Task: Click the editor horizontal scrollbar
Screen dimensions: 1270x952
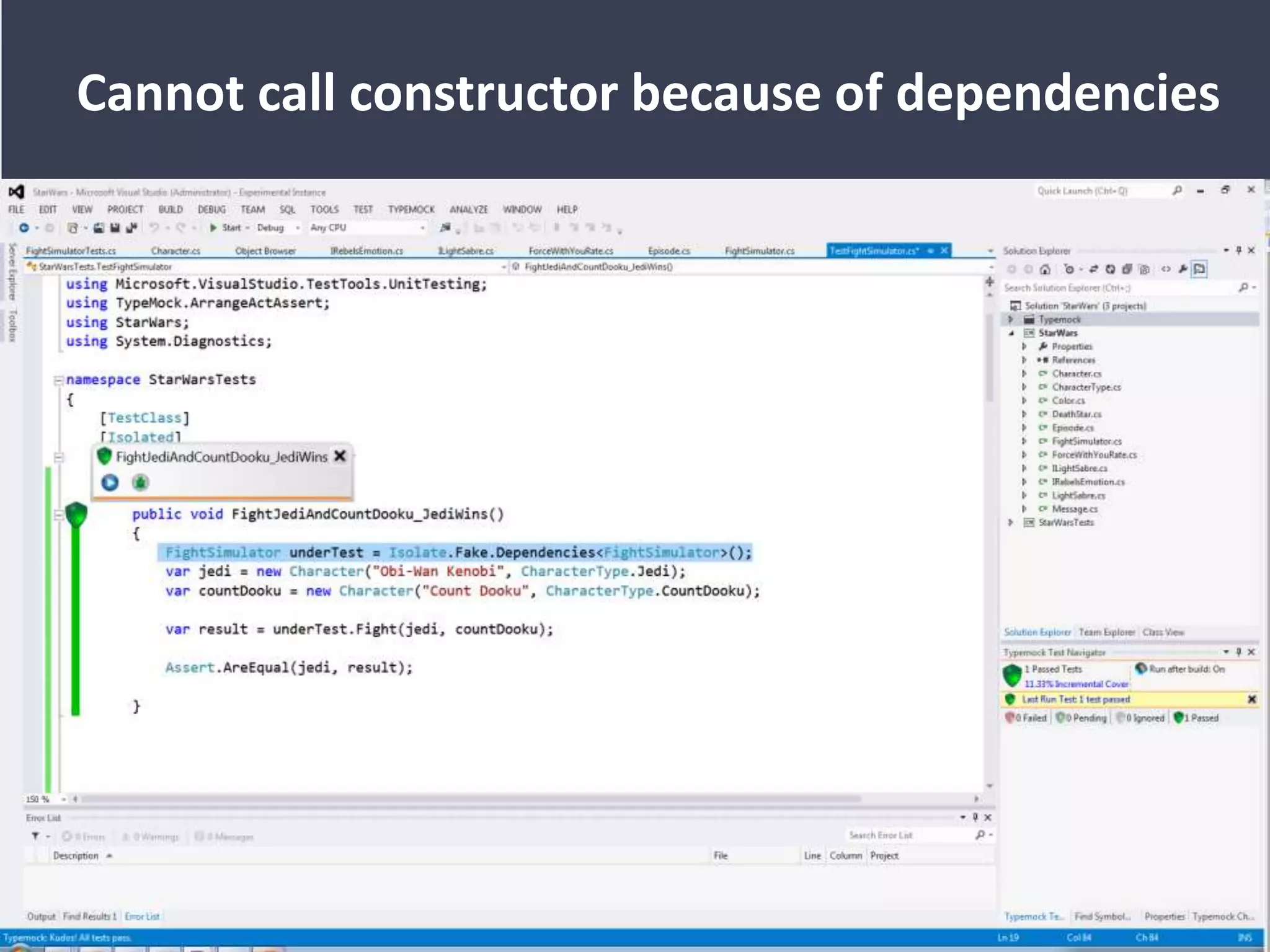Action: pos(471,799)
